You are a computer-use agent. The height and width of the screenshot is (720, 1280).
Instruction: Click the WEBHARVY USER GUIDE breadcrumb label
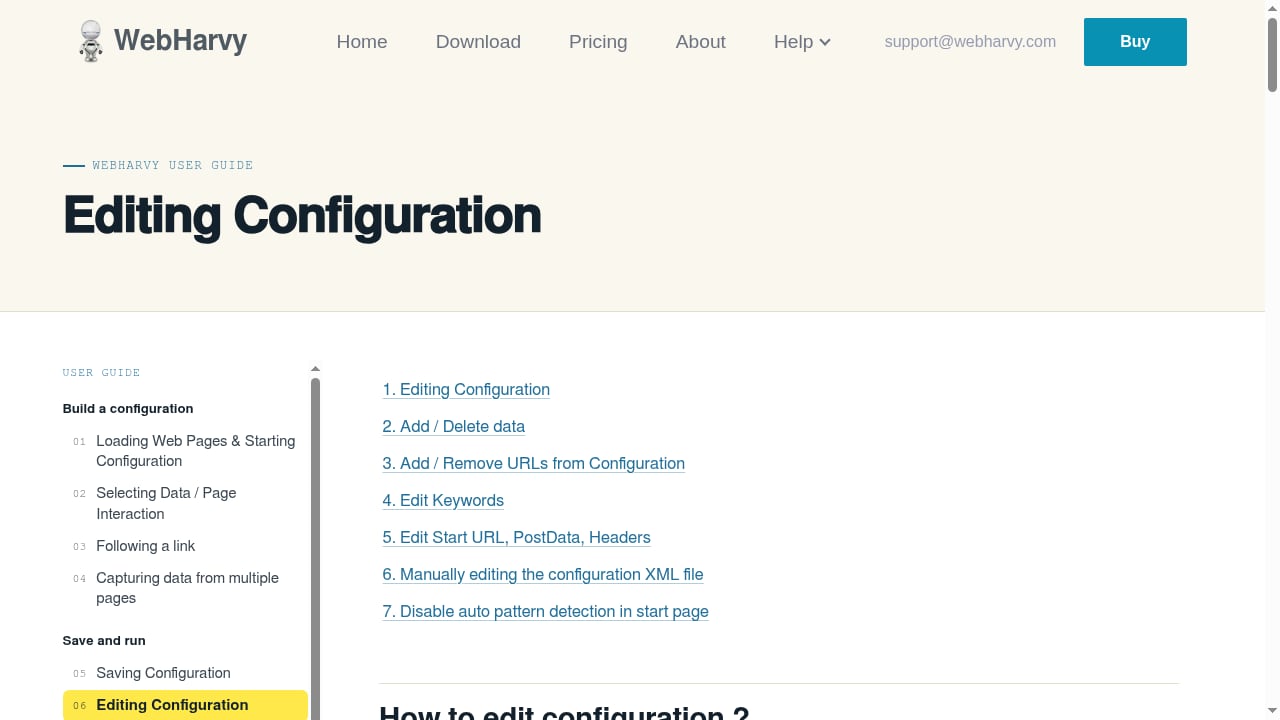173,165
